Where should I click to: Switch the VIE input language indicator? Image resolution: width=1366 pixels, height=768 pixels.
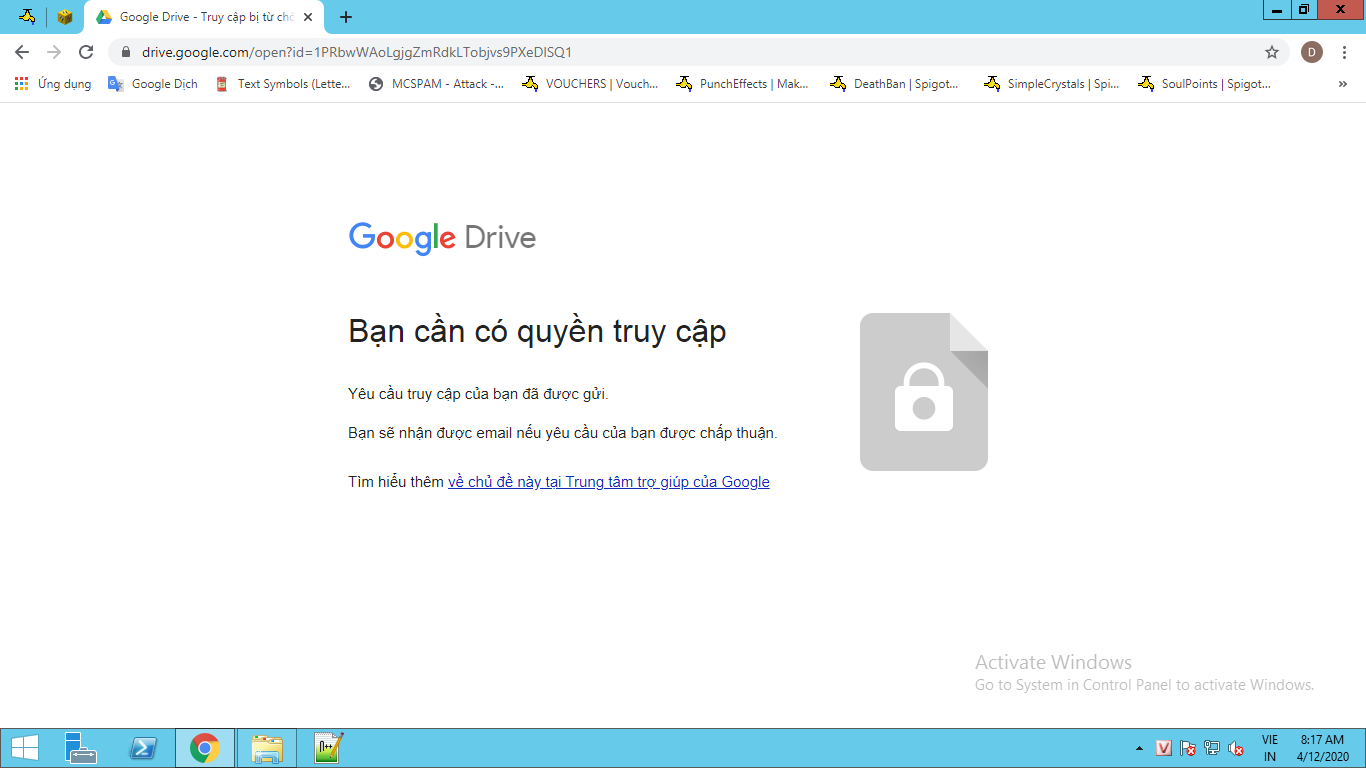(1270, 748)
